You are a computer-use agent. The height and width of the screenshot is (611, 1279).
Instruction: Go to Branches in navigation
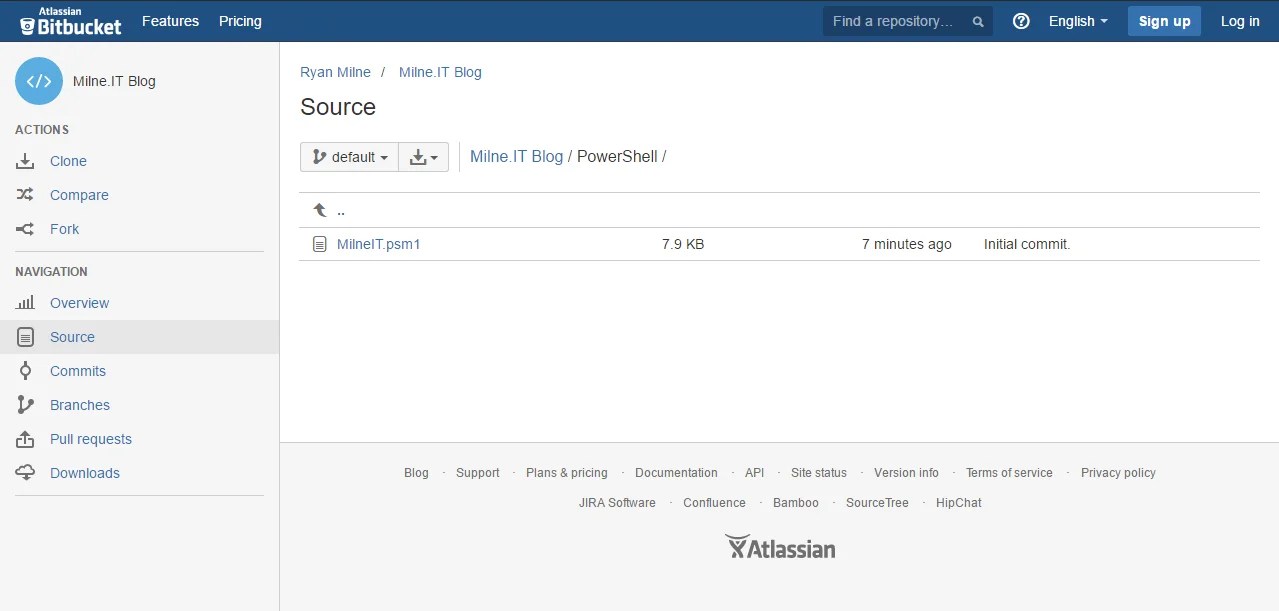pos(80,405)
